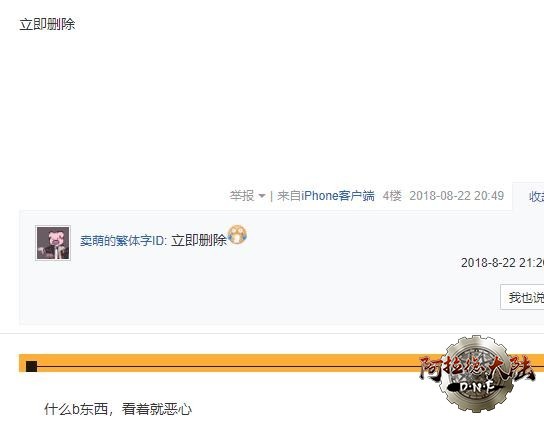Select the top 立即删除 post content

tap(47, 25)
